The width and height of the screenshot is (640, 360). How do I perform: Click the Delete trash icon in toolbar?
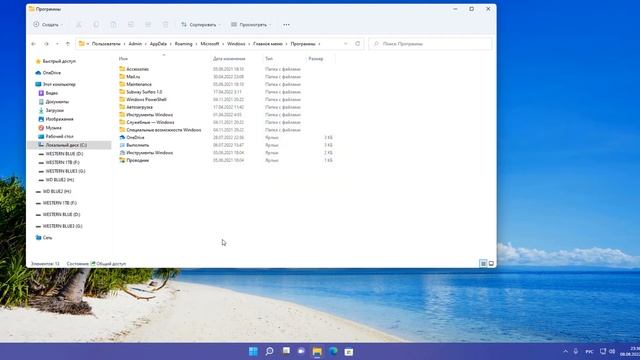pos(165,24)
